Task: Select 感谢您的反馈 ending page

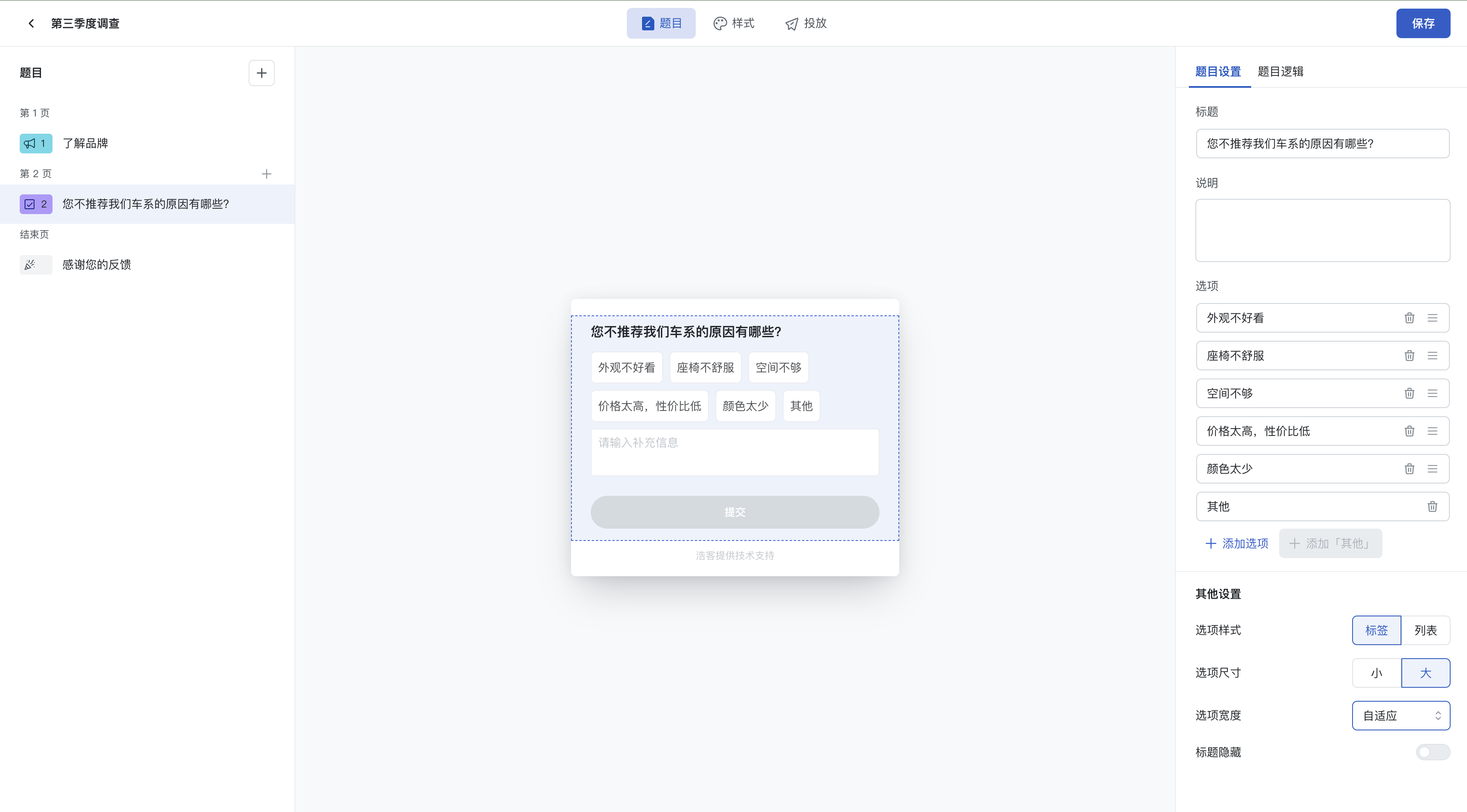Action: pos(147,265)
